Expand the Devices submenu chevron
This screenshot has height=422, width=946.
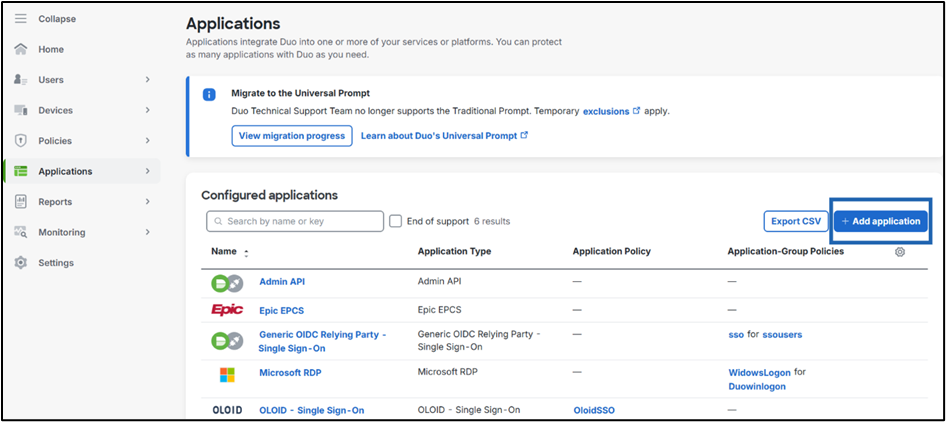147,110
